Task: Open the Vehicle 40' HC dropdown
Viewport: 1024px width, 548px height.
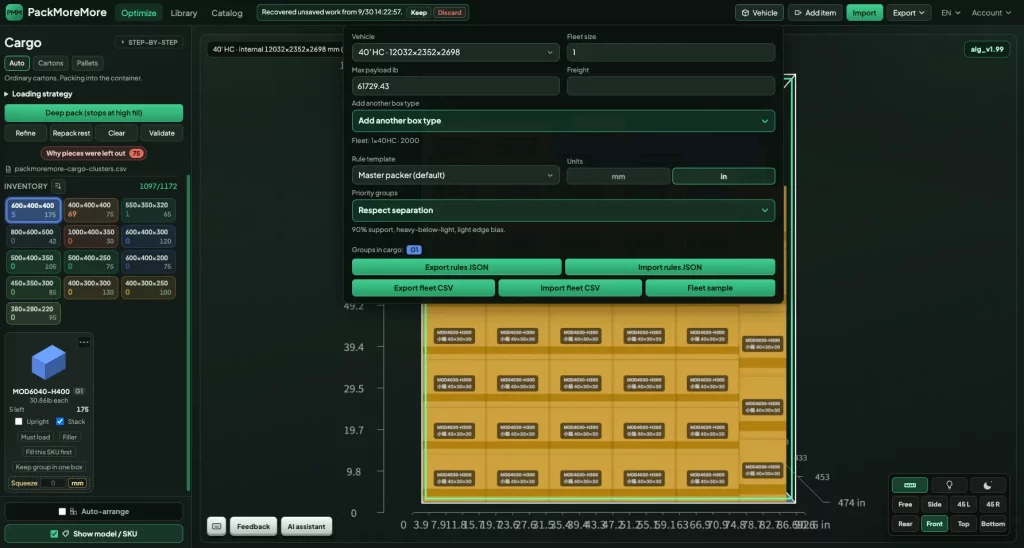Action: coord(455,52)
